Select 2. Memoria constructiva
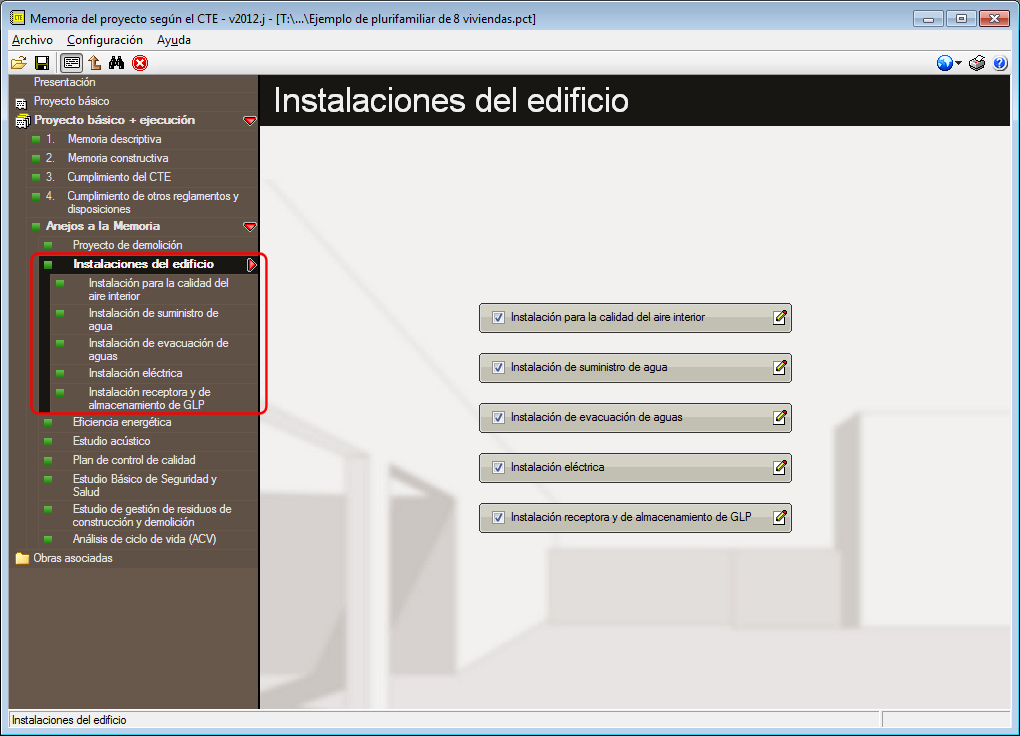Screen dimensions: 1020x736 click(x=118, y=158)
